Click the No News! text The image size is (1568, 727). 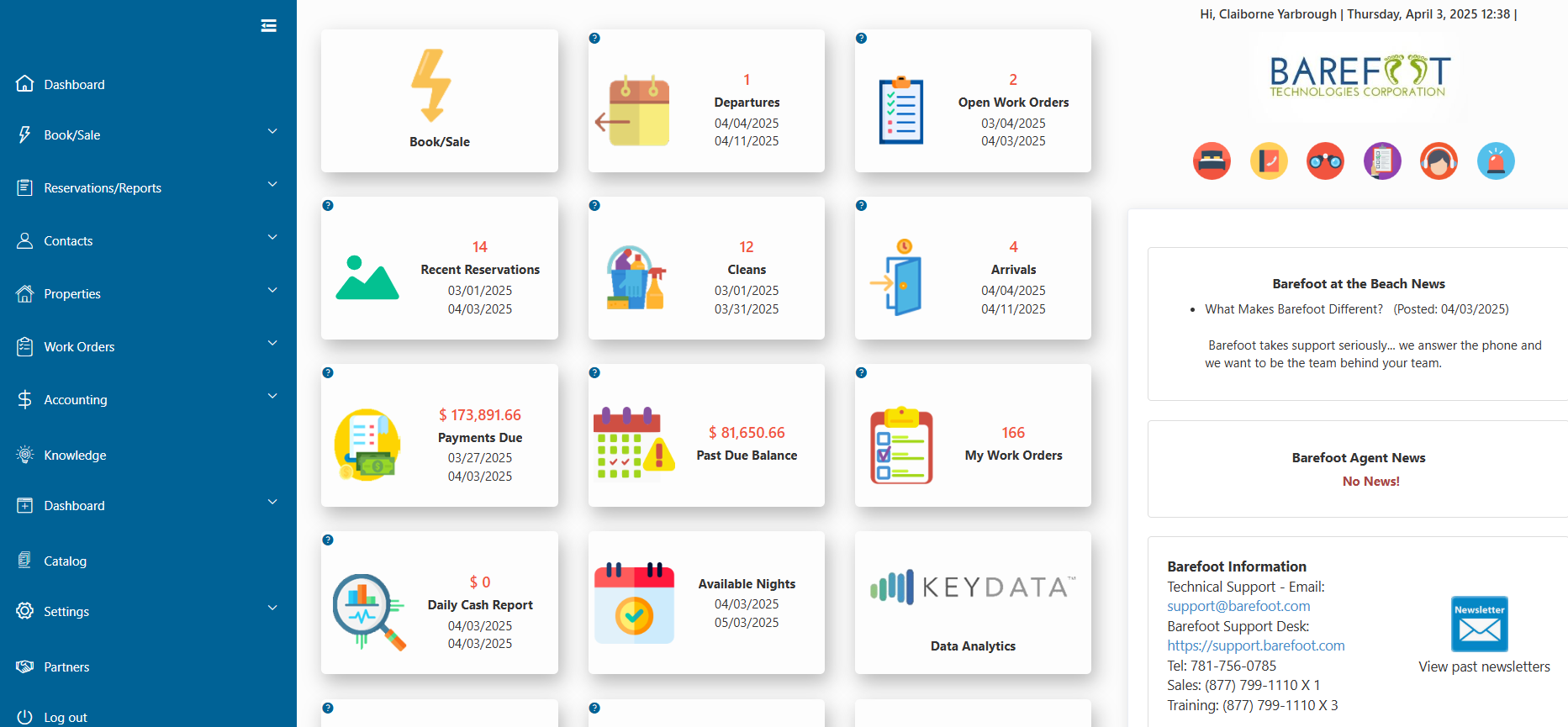pyautogui.click(x=1370, y=482)
